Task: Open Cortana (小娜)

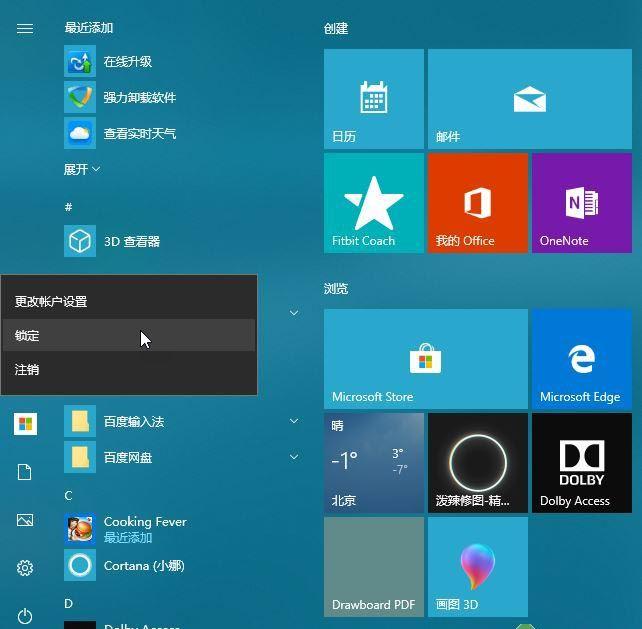Action: coord(124,566)
